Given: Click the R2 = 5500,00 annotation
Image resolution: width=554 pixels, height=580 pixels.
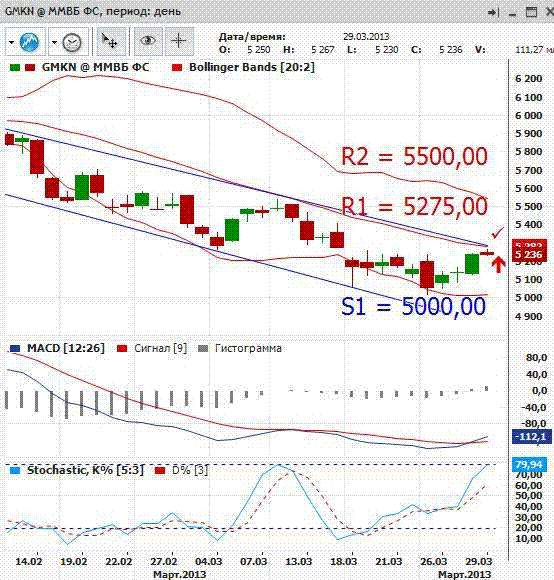Looking at the screenshot, I should pos(414,156).
